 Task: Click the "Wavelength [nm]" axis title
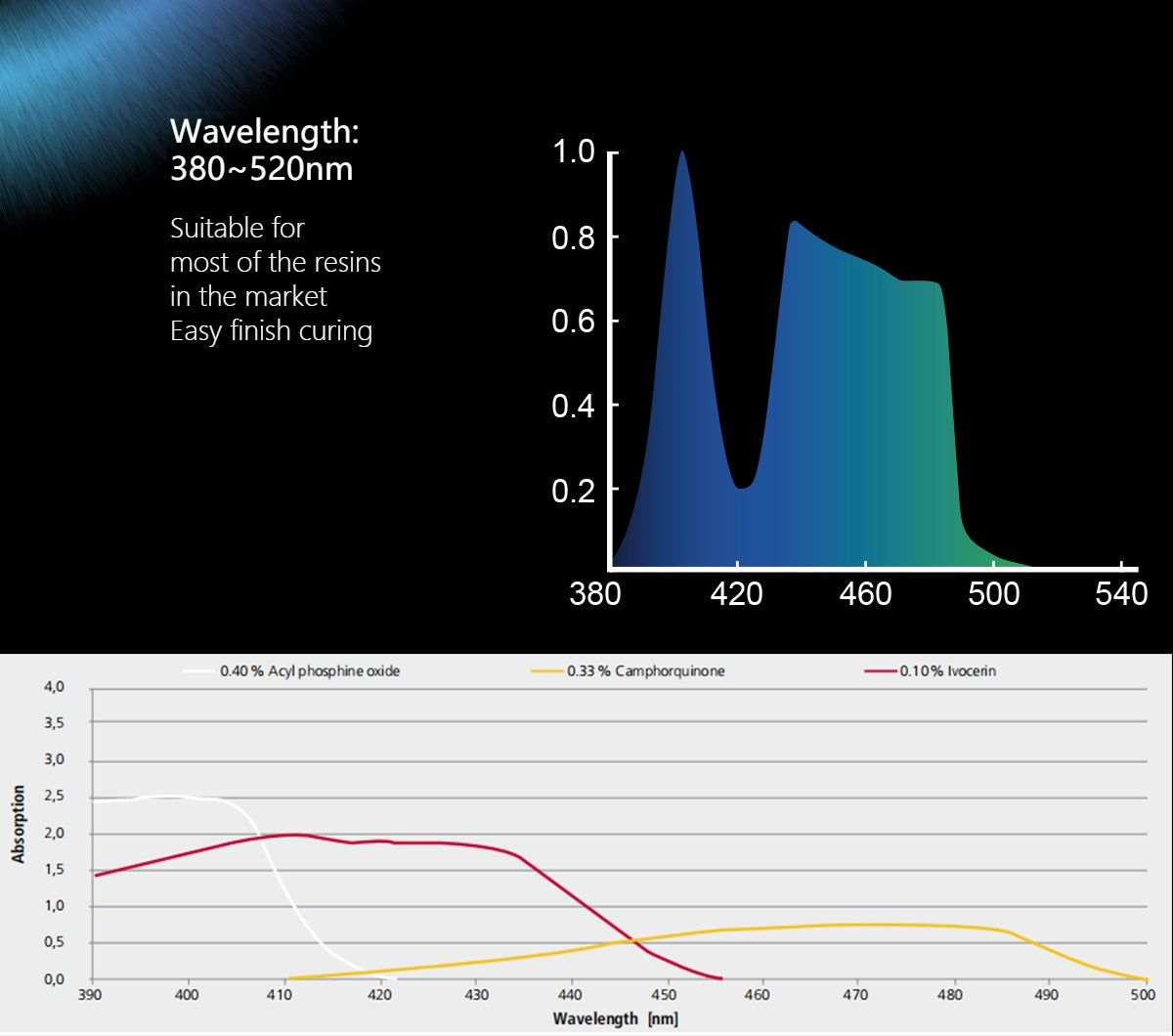pos(615,1018)
